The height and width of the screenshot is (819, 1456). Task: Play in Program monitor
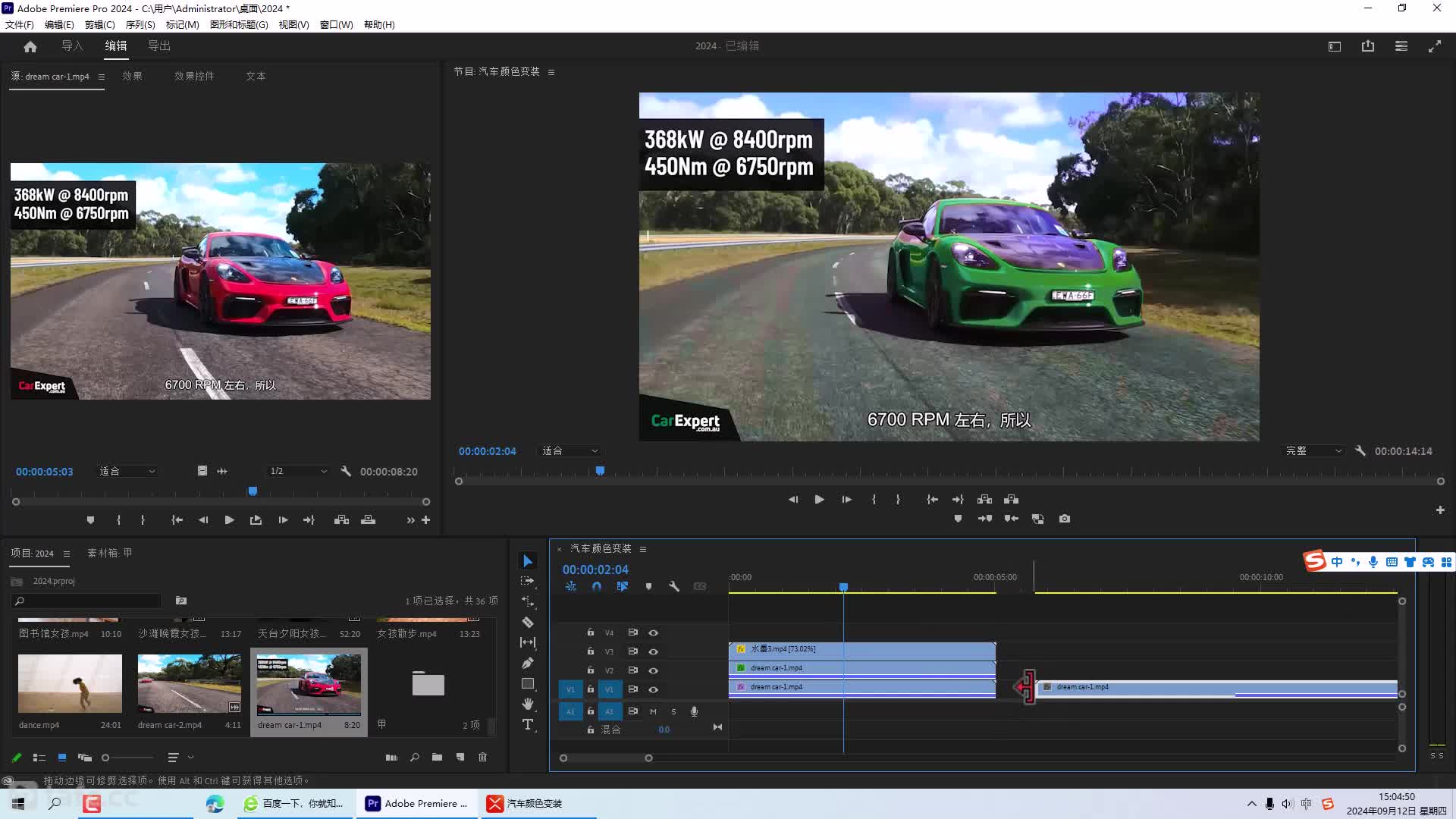(x=819, y=499)
